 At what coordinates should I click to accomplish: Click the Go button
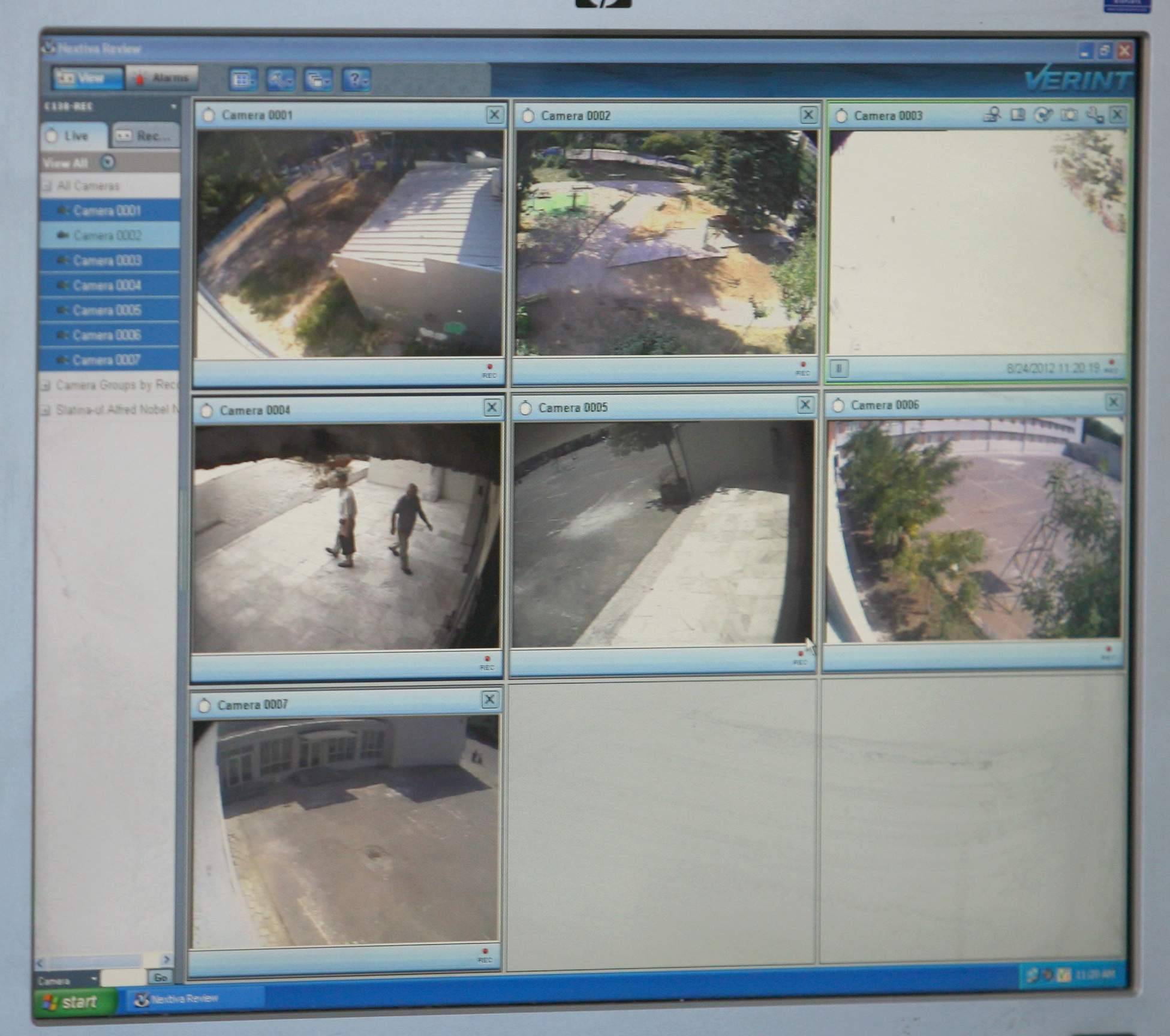160,978
